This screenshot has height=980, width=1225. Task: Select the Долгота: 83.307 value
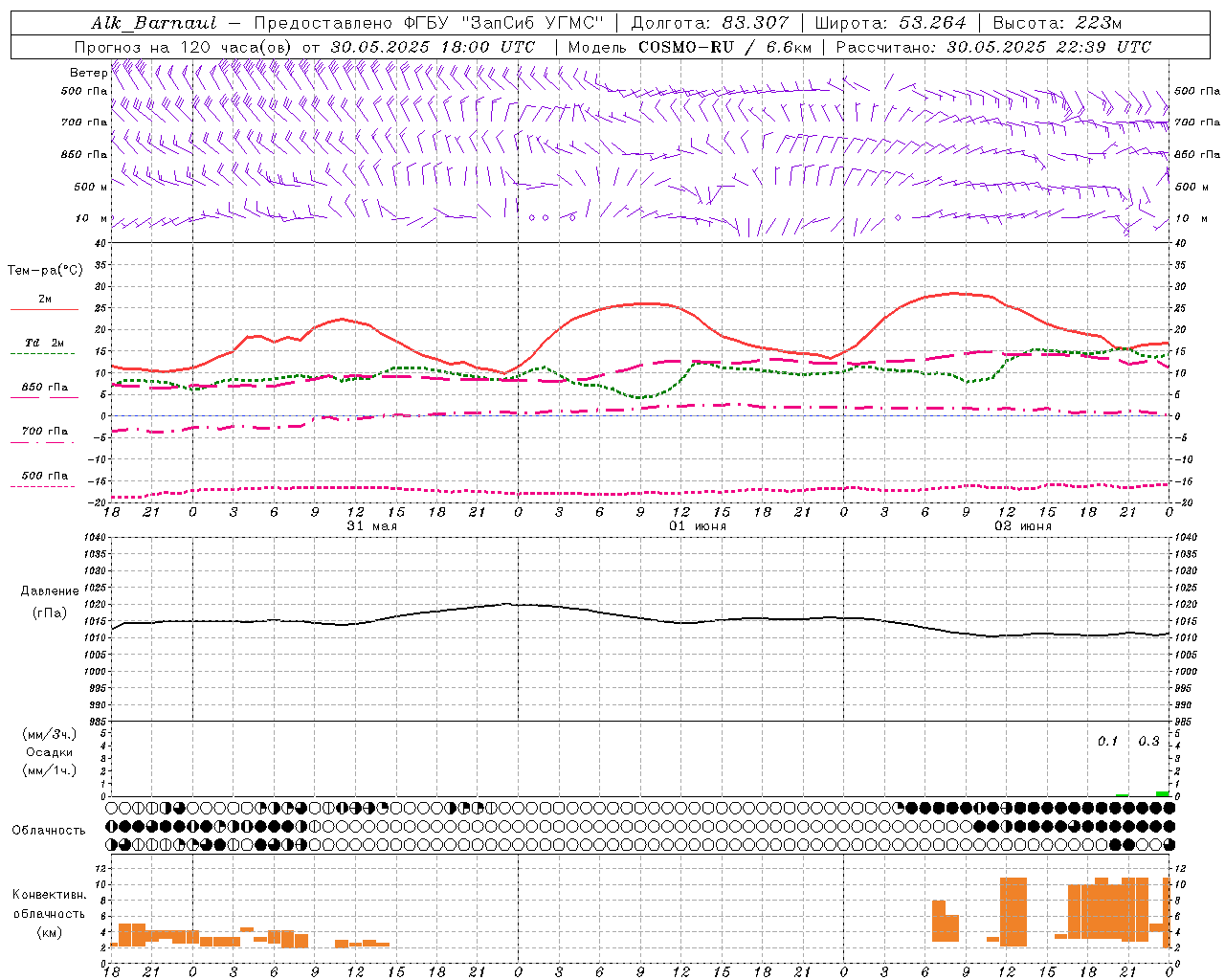click(710, 23)
